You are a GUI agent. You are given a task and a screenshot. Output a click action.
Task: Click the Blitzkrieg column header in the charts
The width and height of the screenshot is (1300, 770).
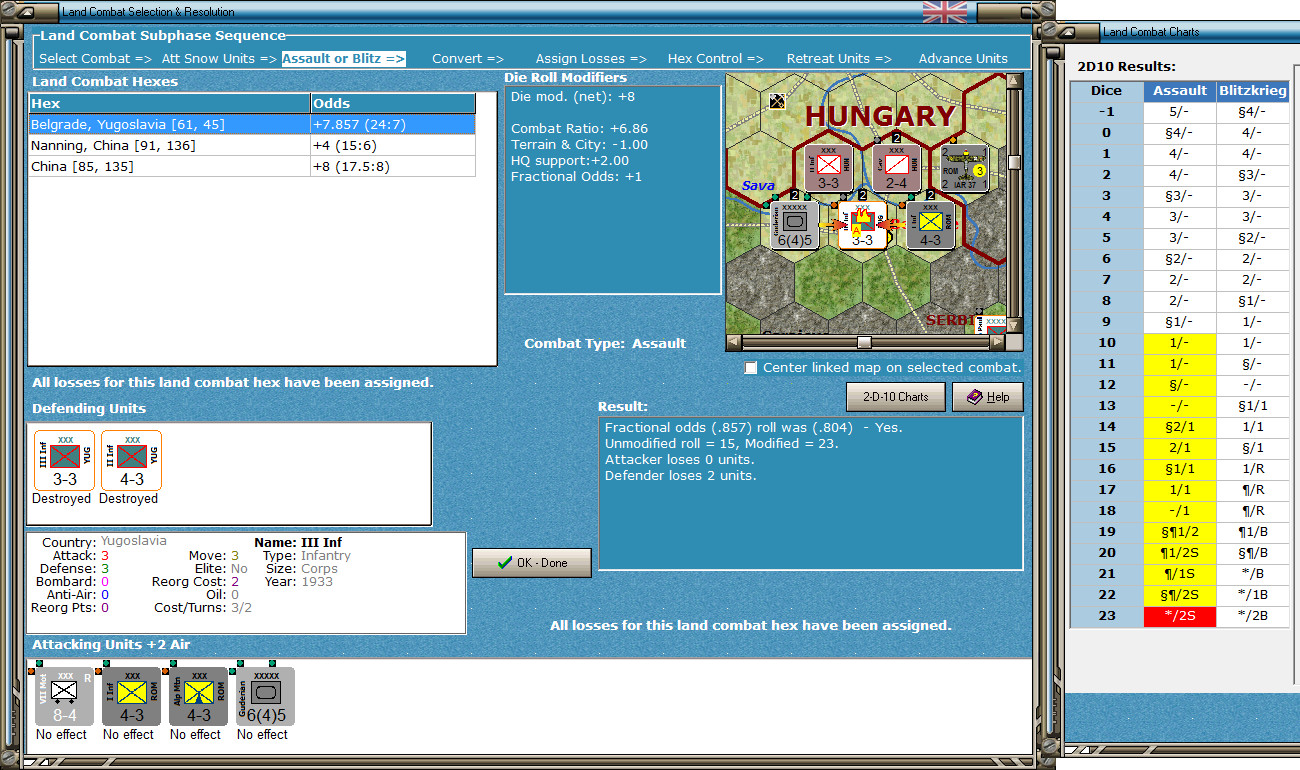(x=1253, y=91)
